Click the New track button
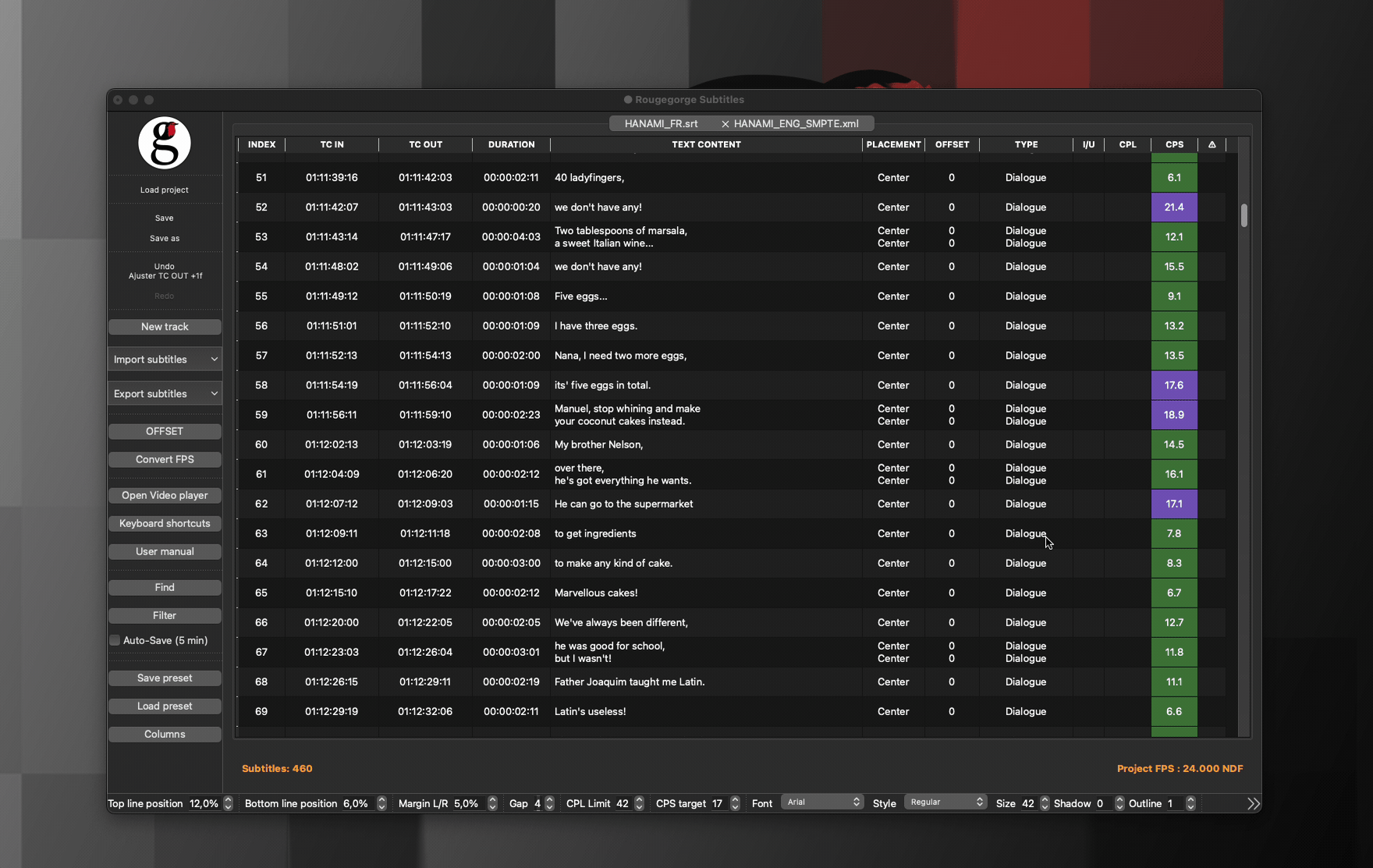 pyautogui.click(x=165, y=327)
